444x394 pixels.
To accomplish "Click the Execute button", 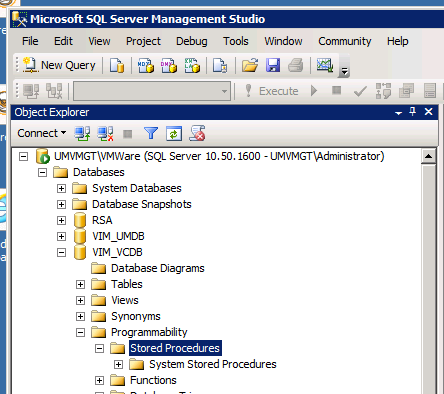I will point(272,91).
